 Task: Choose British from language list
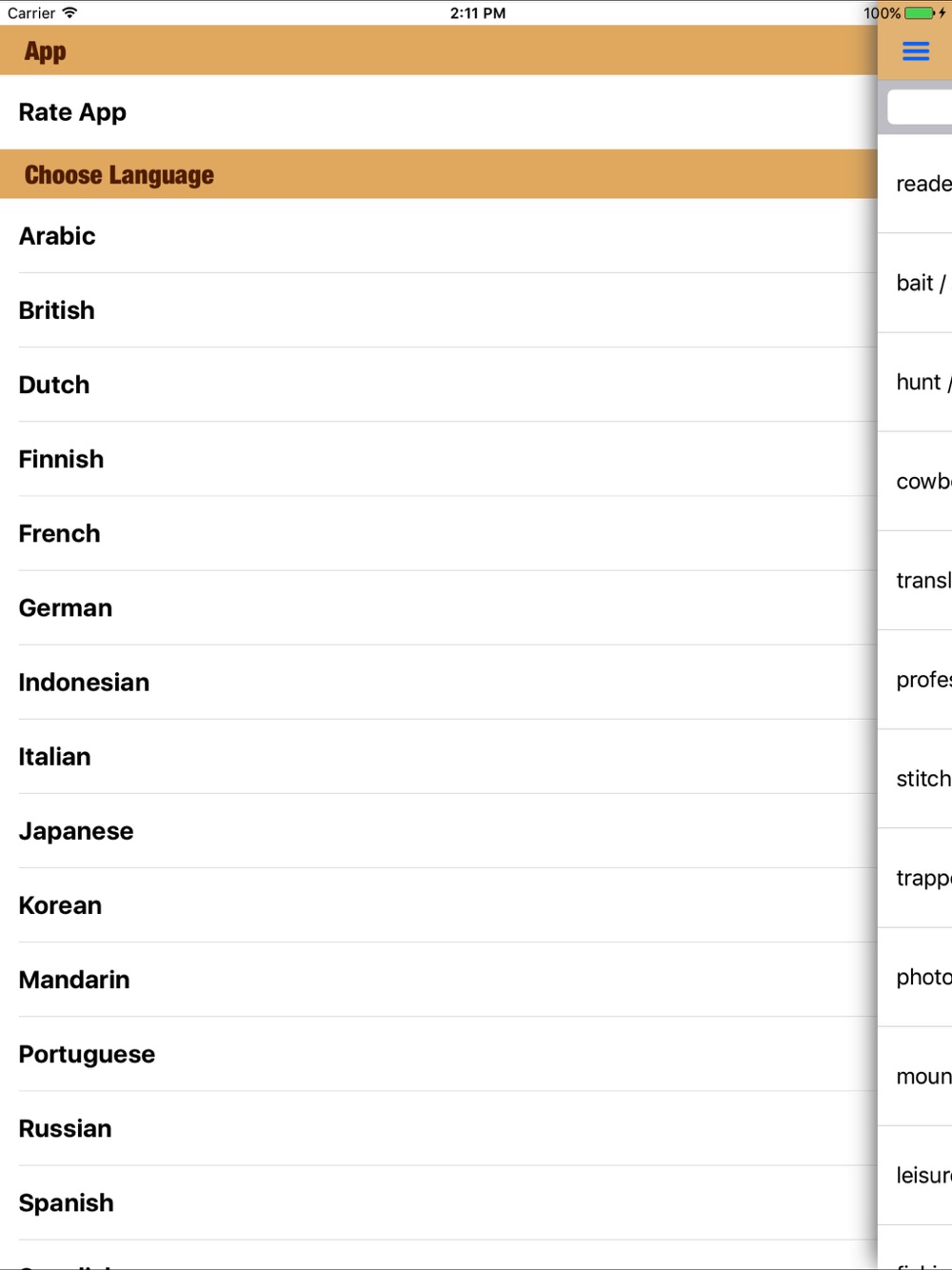[x=438, y=310]
